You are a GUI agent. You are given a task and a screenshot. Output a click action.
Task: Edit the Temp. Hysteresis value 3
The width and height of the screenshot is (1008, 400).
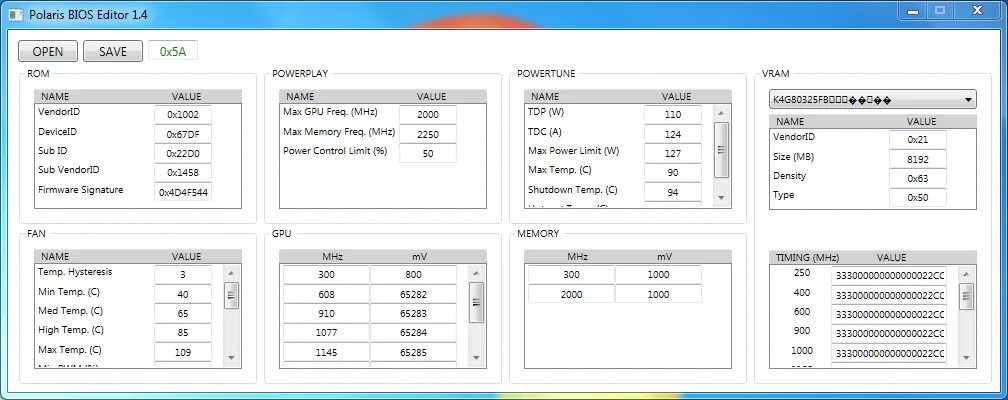[x=183, y=275]
